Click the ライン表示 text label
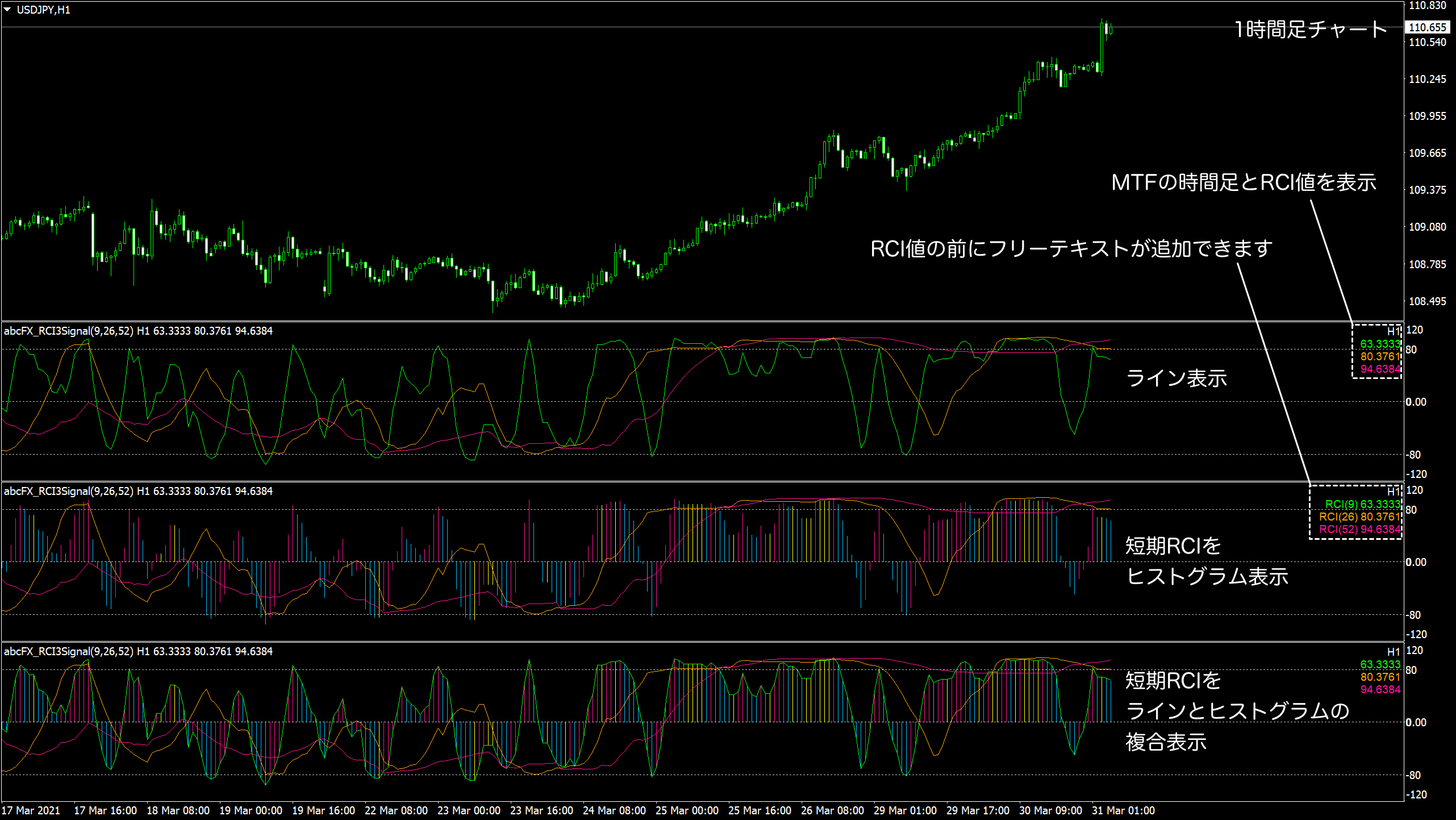Image resolution: width=1456 pixels, height=820 pixels. (x=1177, y=378)
